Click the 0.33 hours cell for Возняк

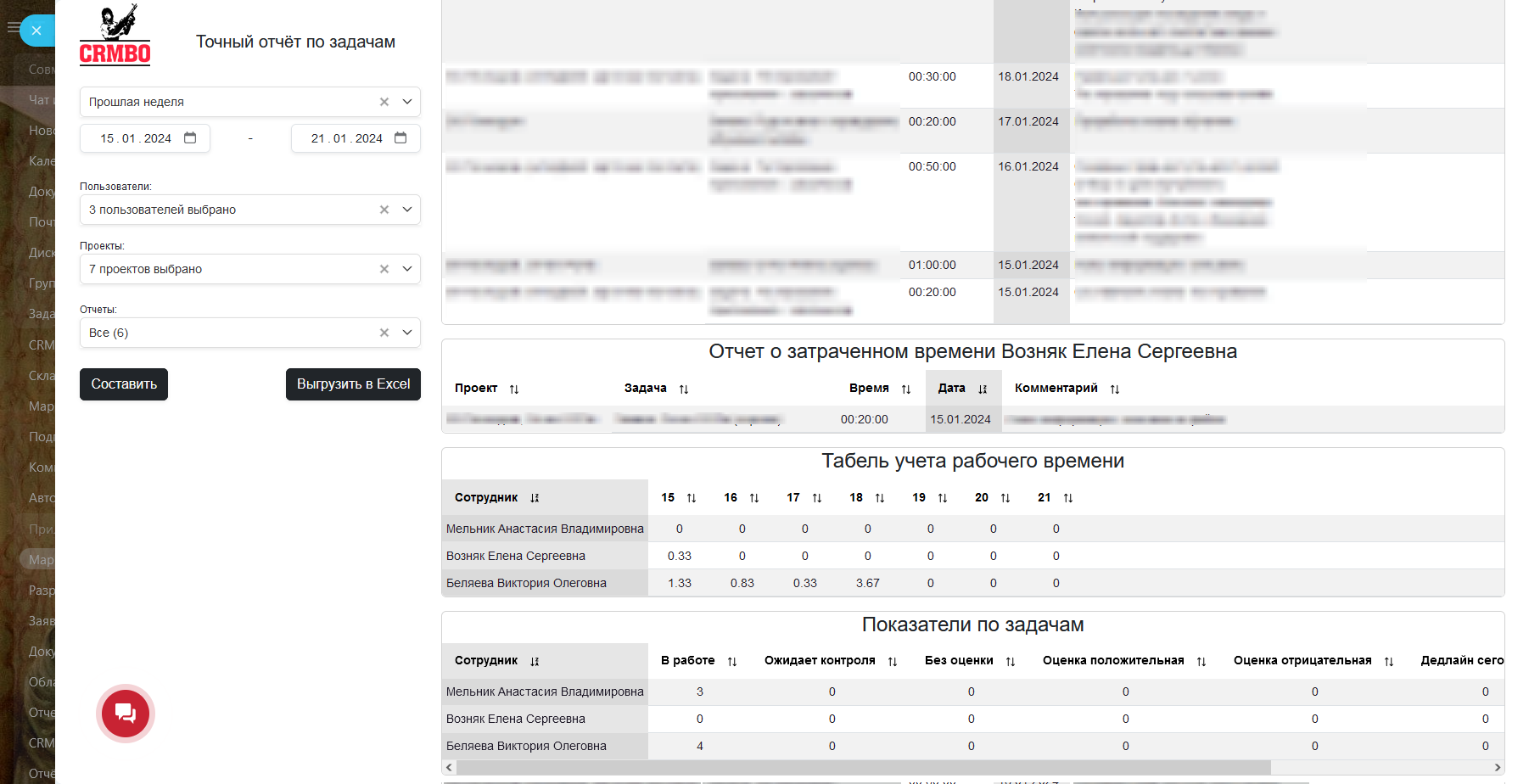[680, 556]
